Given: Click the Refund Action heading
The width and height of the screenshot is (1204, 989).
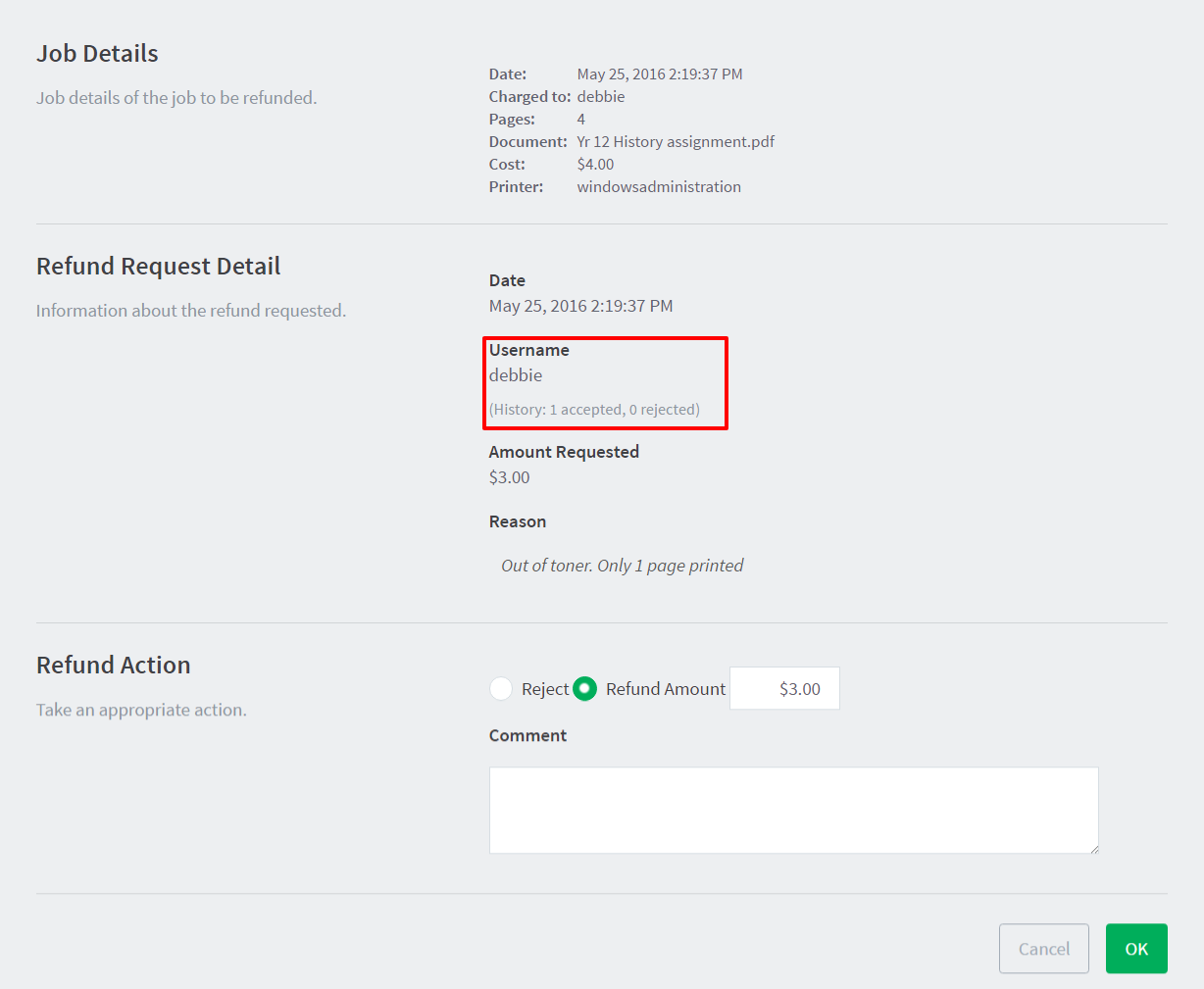Looking at the screenshot, I should [x=114, y=666].
